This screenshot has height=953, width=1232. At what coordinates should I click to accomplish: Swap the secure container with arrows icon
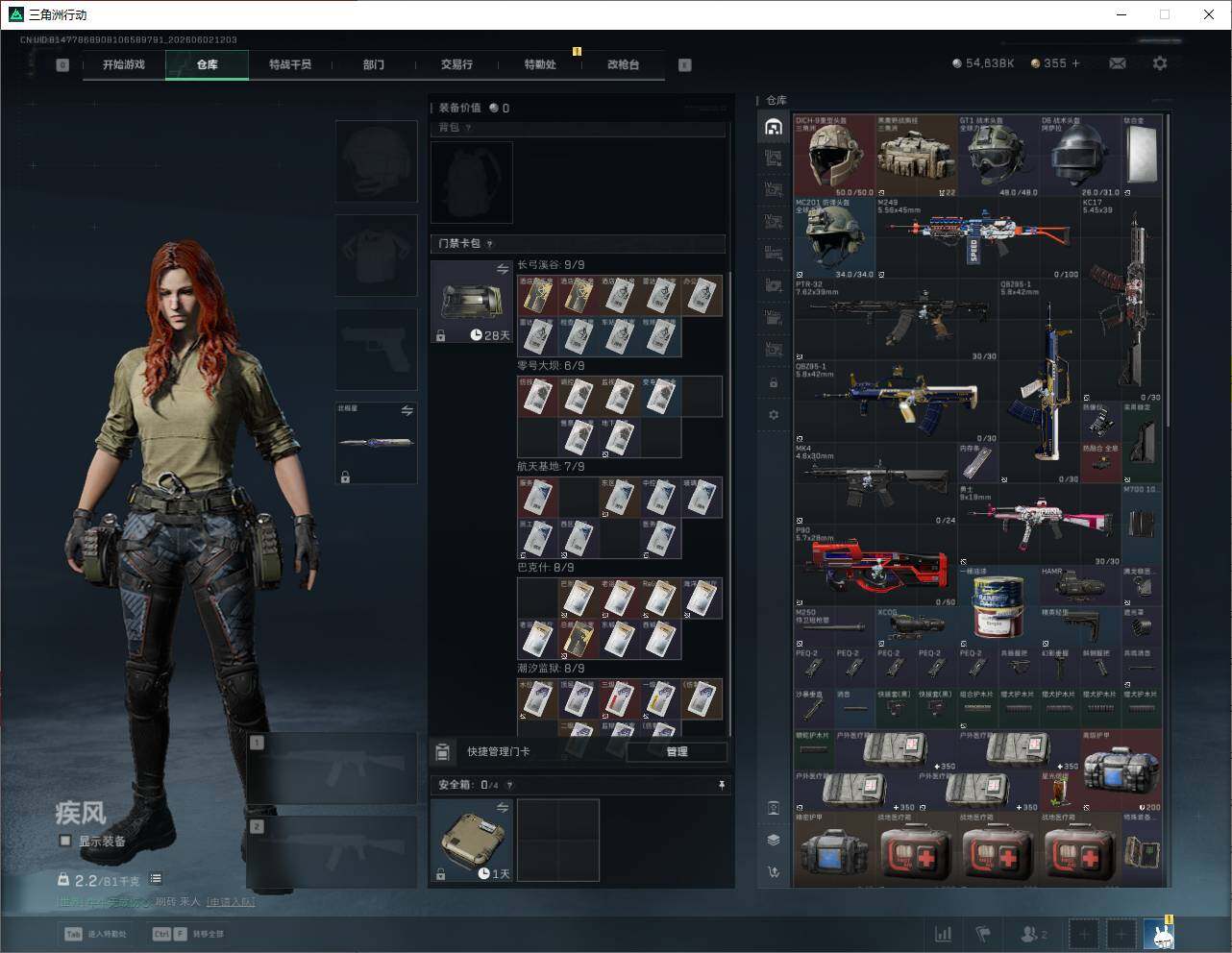(503, 809)
